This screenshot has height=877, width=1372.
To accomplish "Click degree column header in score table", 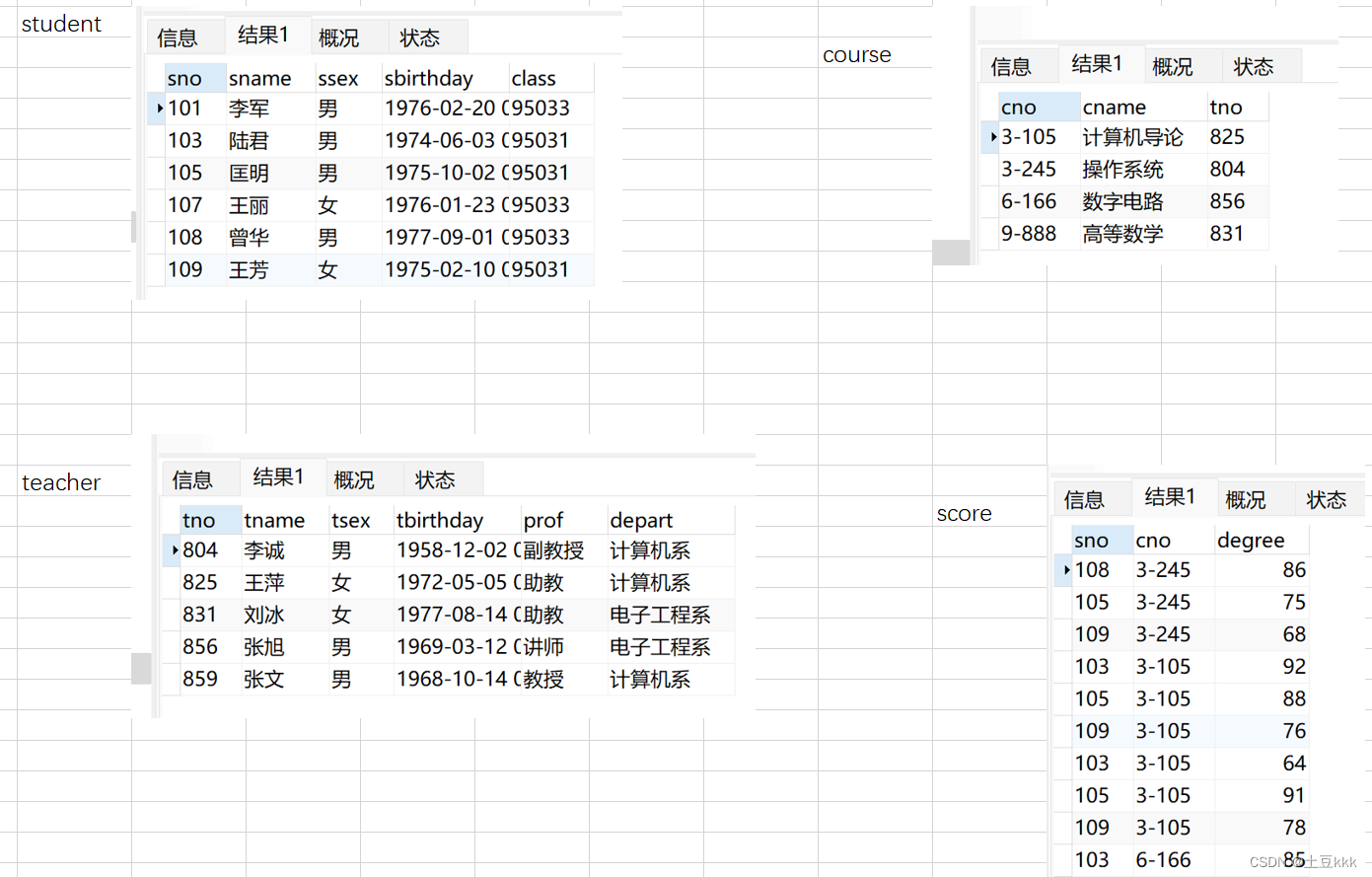I will [x=1261, y=541].
